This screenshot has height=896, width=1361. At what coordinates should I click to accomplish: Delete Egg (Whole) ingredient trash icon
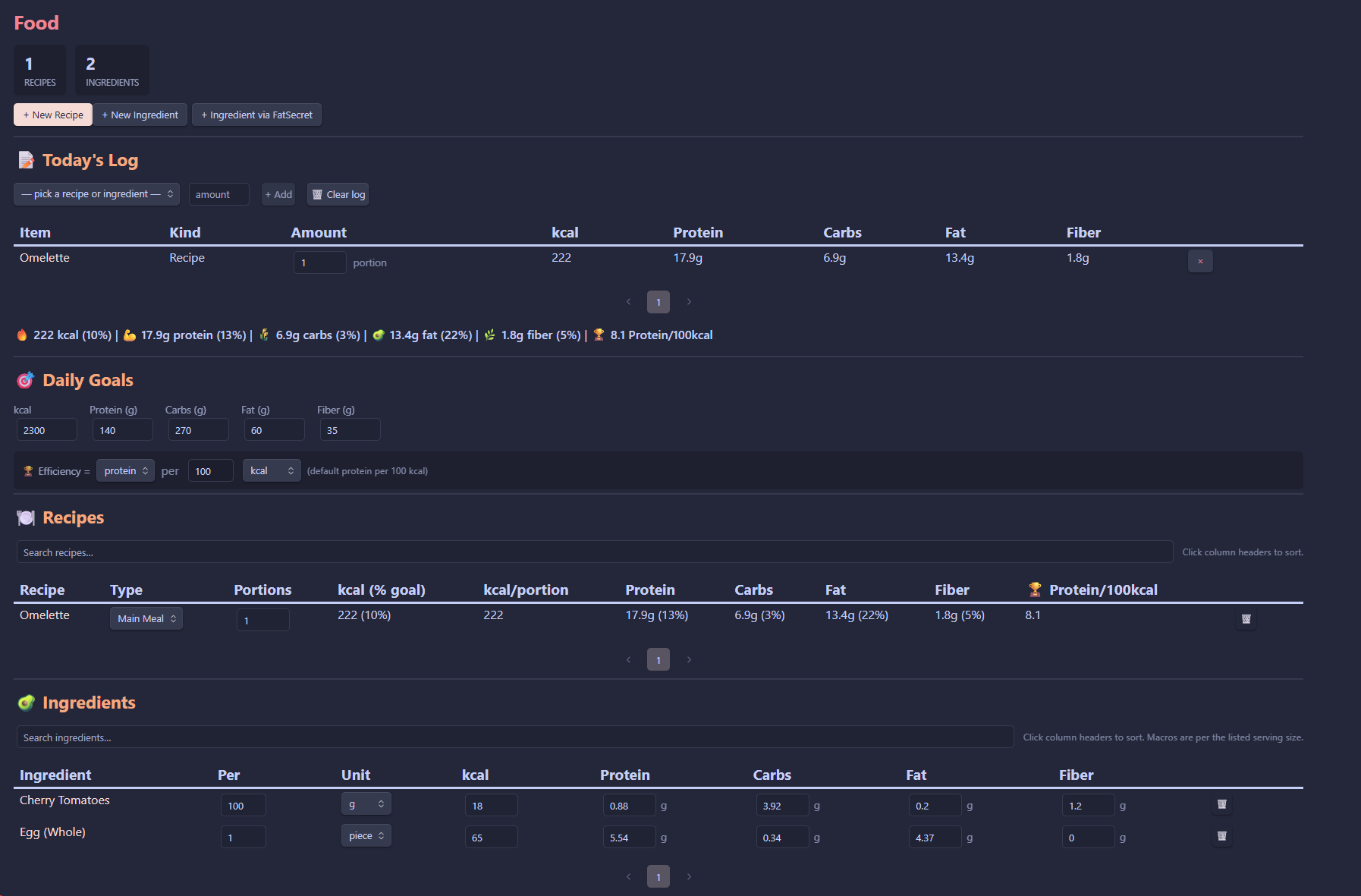pos(1221,836)
